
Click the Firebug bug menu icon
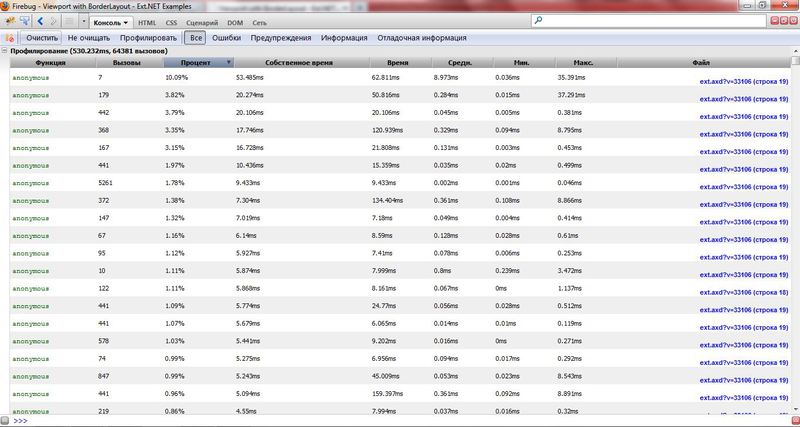10,21
